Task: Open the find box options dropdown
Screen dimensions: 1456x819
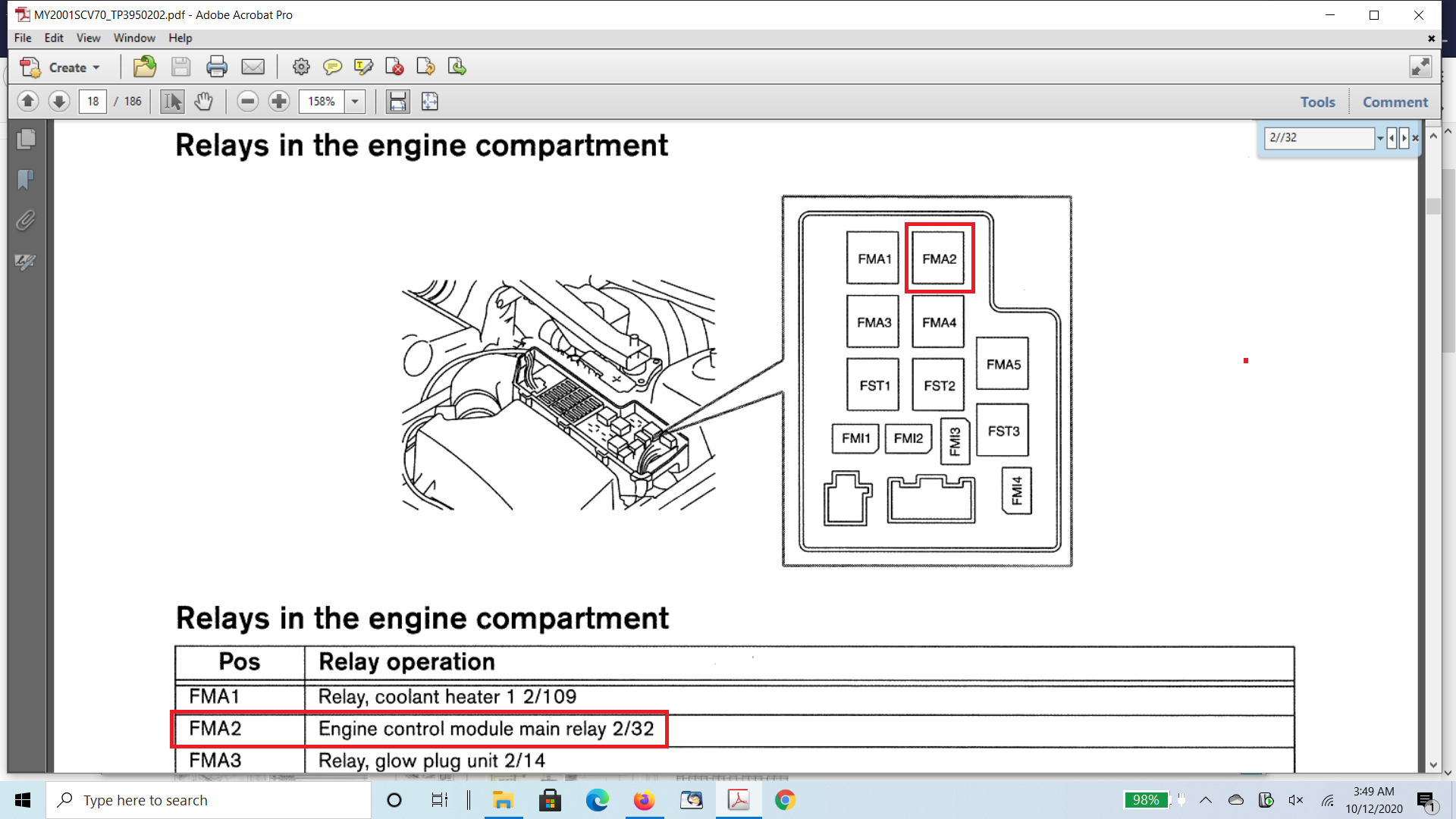Action: 1380,137
